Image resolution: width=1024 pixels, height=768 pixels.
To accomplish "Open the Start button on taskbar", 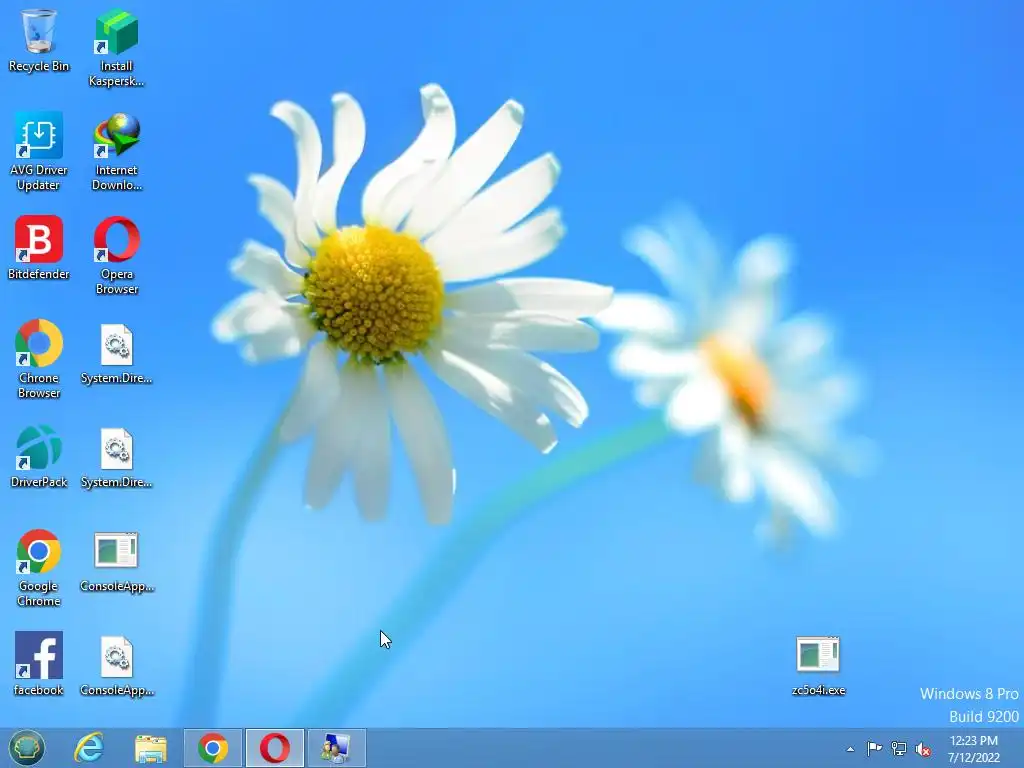I will pyautogui.click(x=27, y=748).
